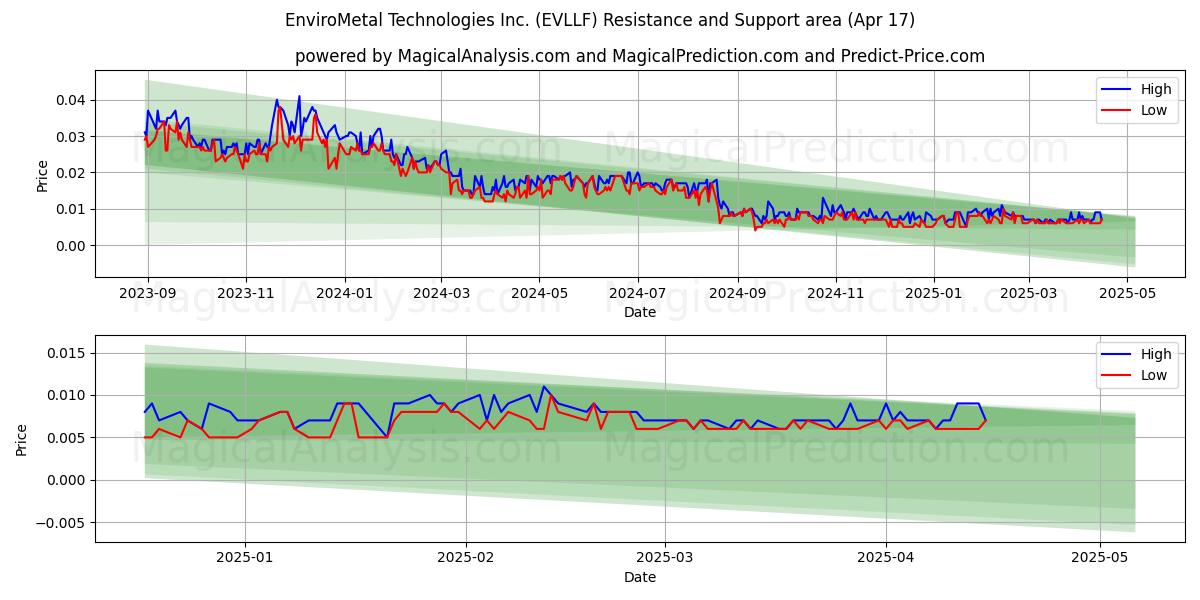Viewport: 1200px width, 600px height.
Task: Click the '-0.005' y-axis label in bottom chart
Action: (x=61, y=523)
